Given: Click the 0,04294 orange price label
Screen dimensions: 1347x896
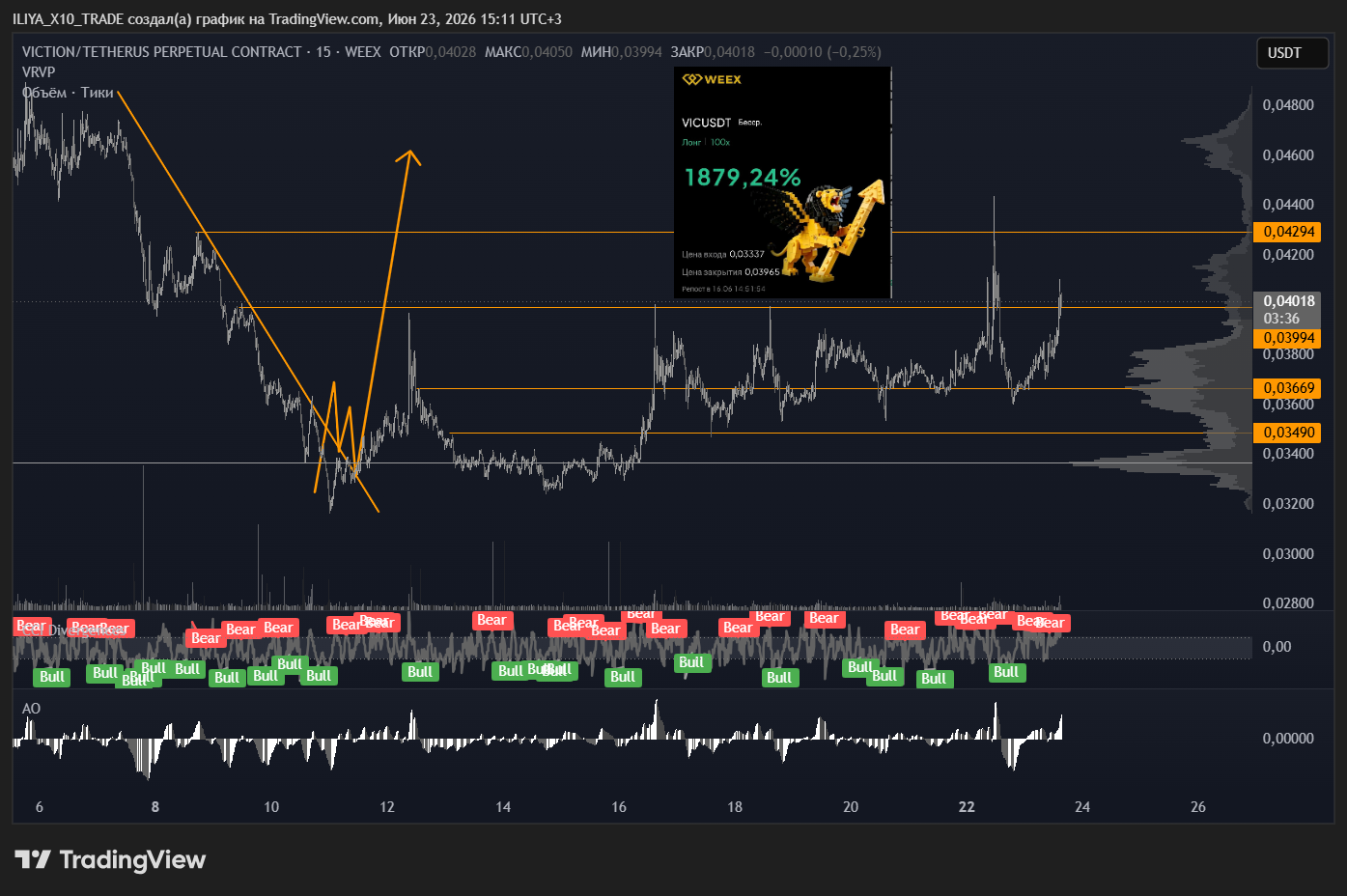Looking at the screenshot, I should (1289, 232).
